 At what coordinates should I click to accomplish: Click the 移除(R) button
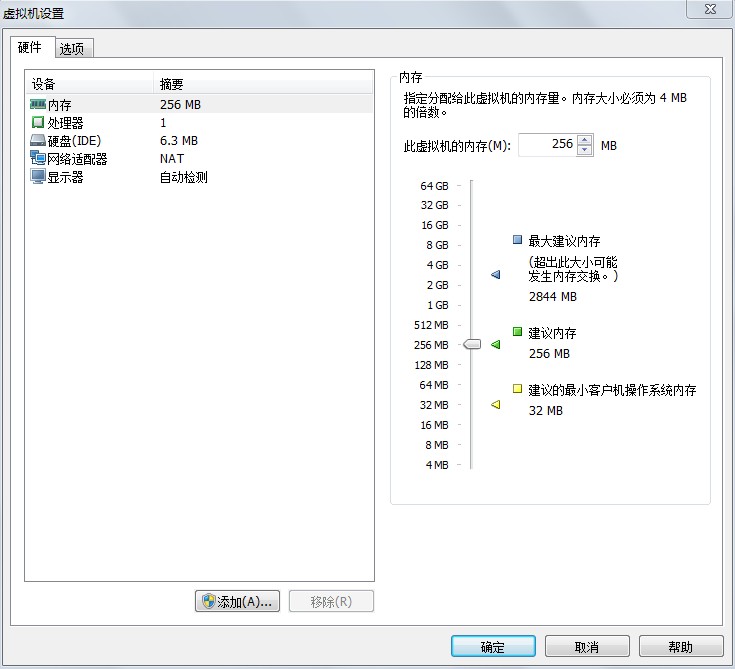(331, 601)
